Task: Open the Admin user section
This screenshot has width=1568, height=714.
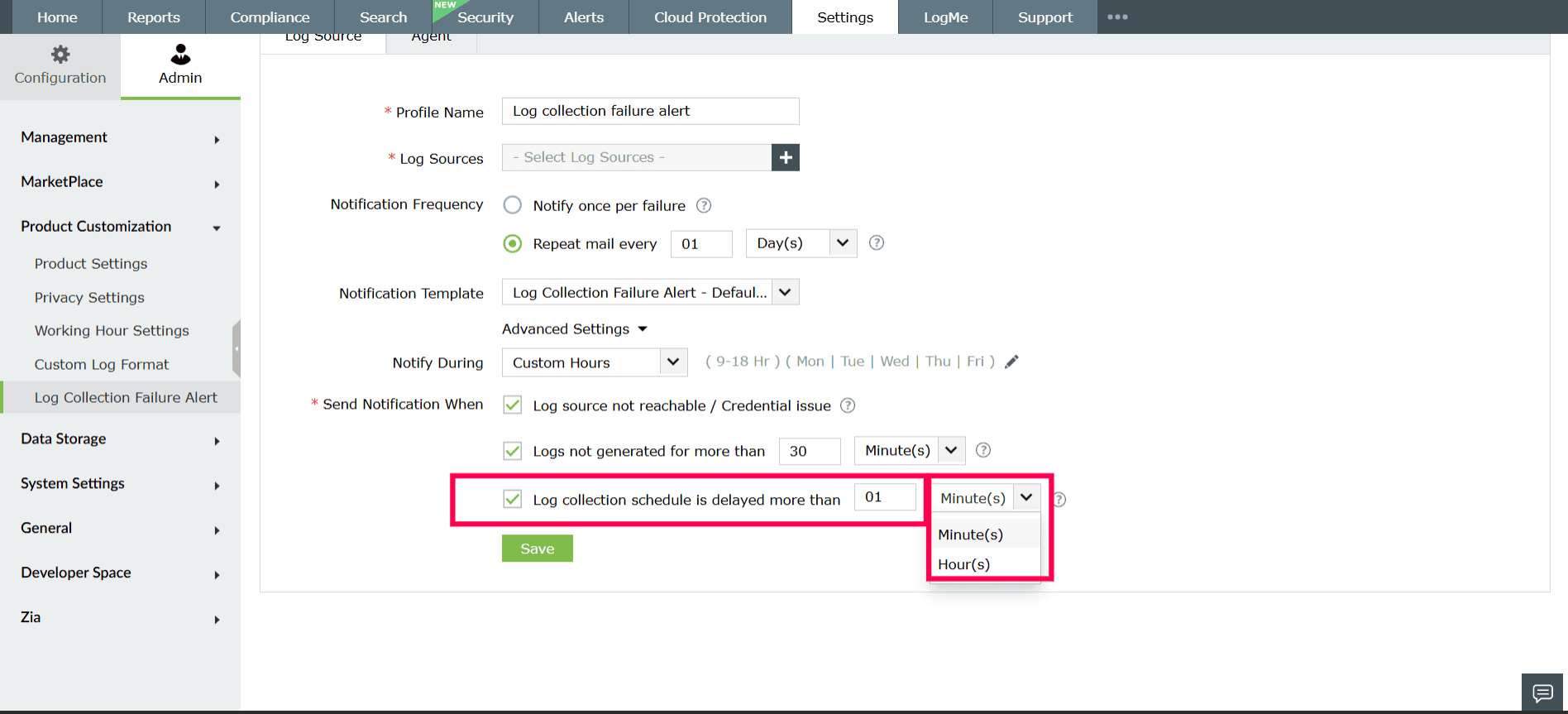Action: click(180, 66)
